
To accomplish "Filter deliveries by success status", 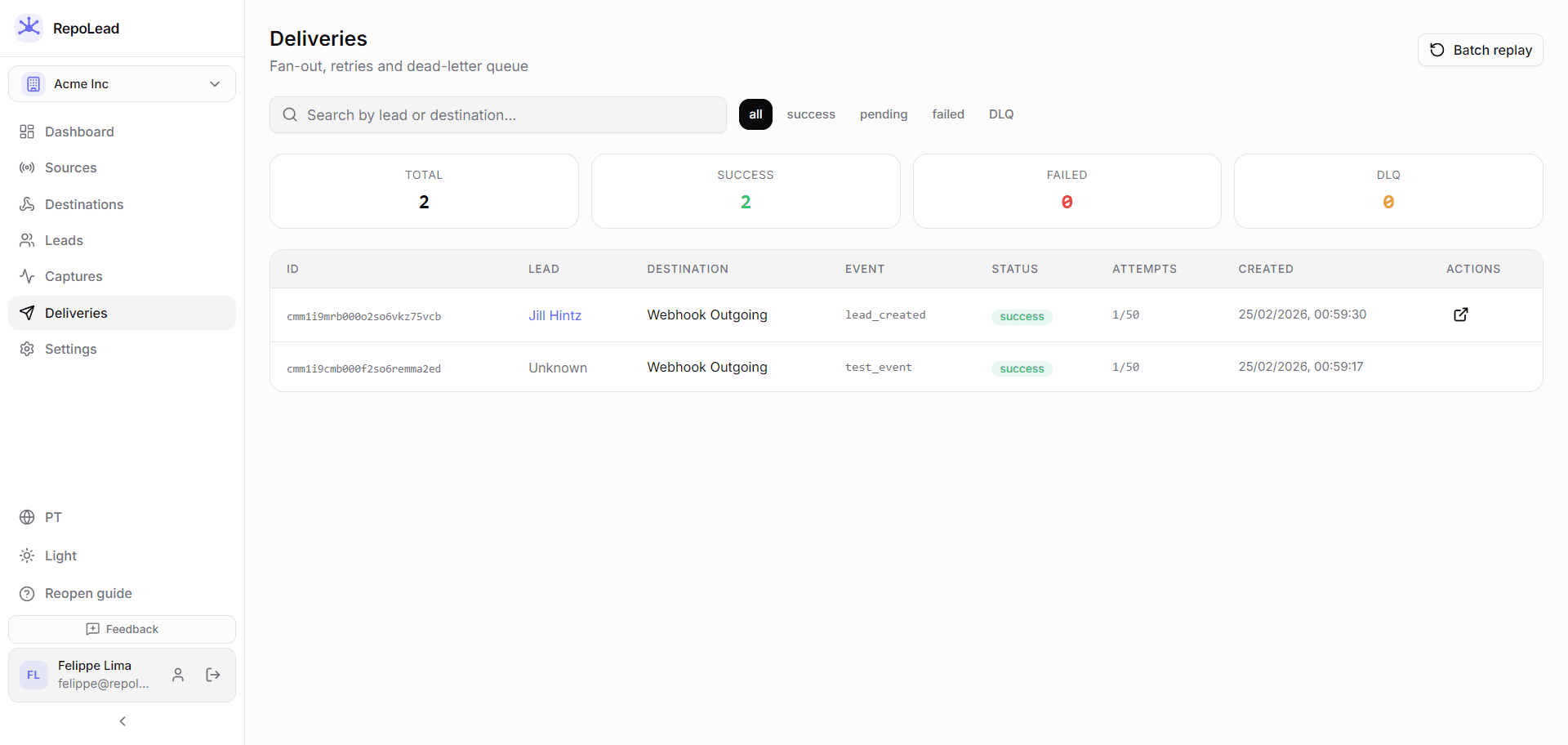I will (811, 114).
